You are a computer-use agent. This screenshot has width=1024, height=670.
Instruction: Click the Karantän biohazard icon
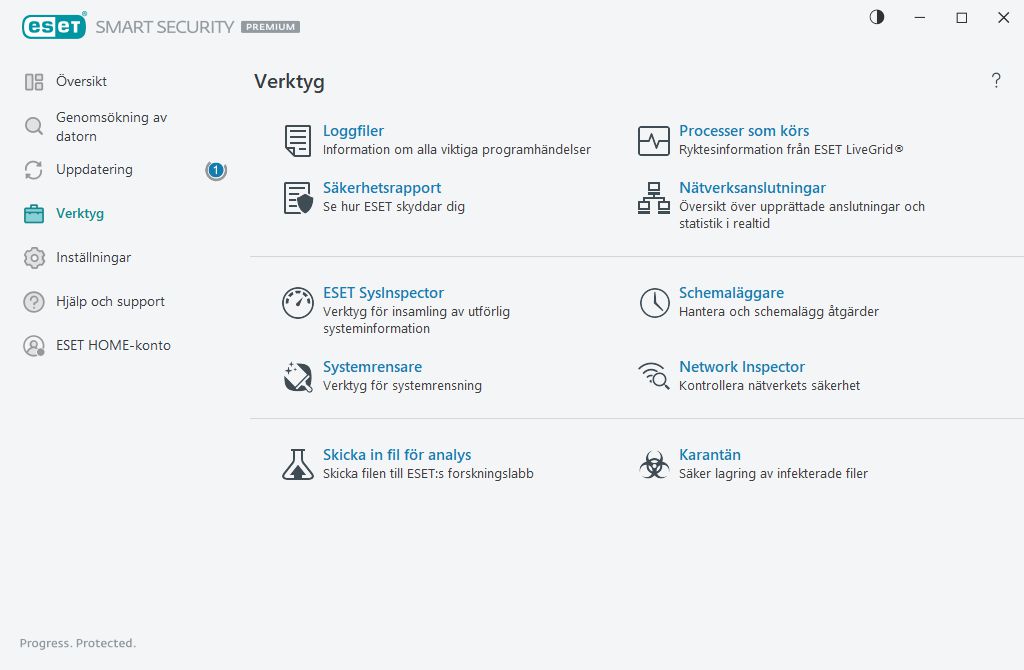pos(654,464)
